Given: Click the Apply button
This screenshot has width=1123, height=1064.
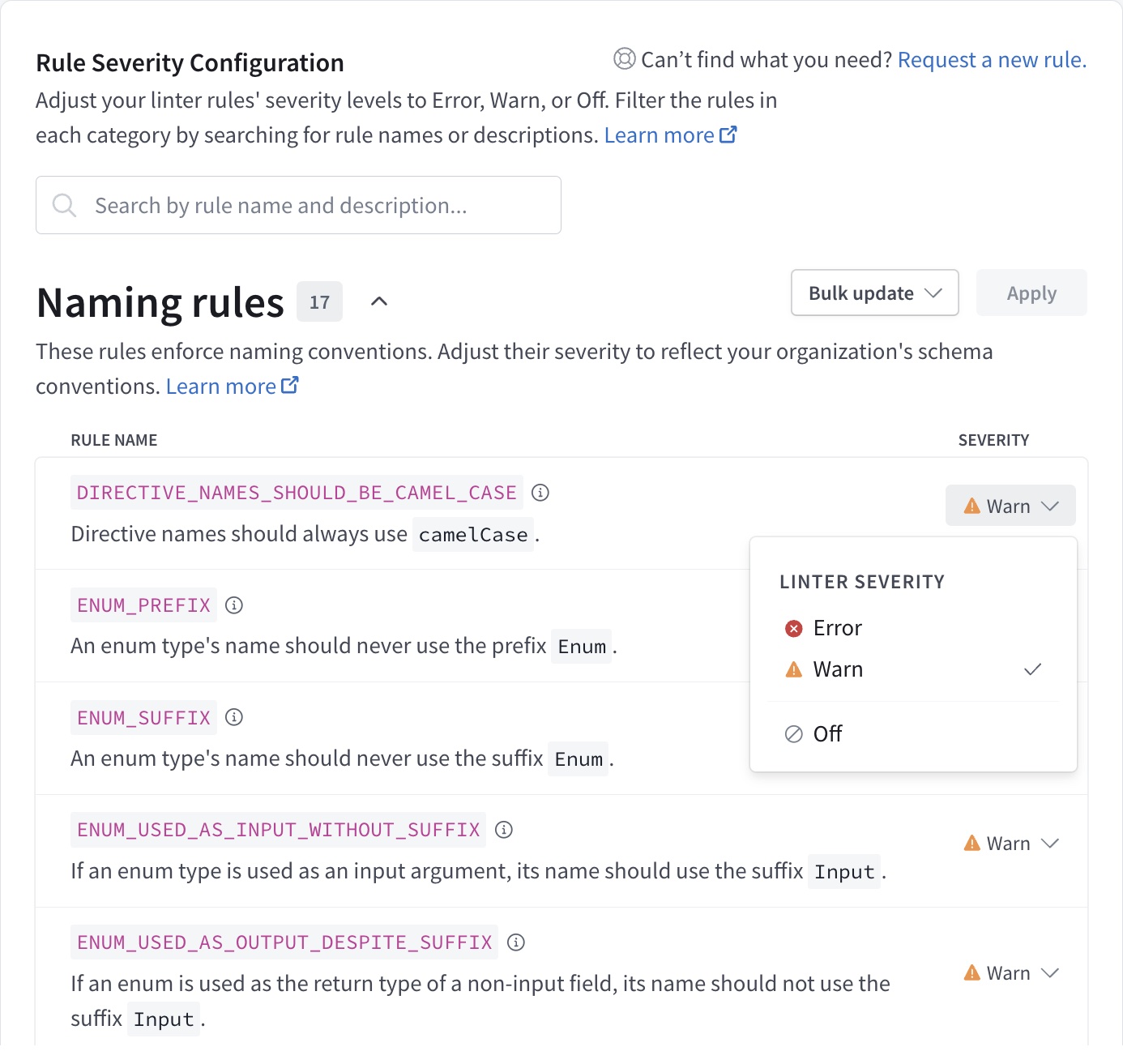Looking at the screenshot, I should coord(1031,293).
